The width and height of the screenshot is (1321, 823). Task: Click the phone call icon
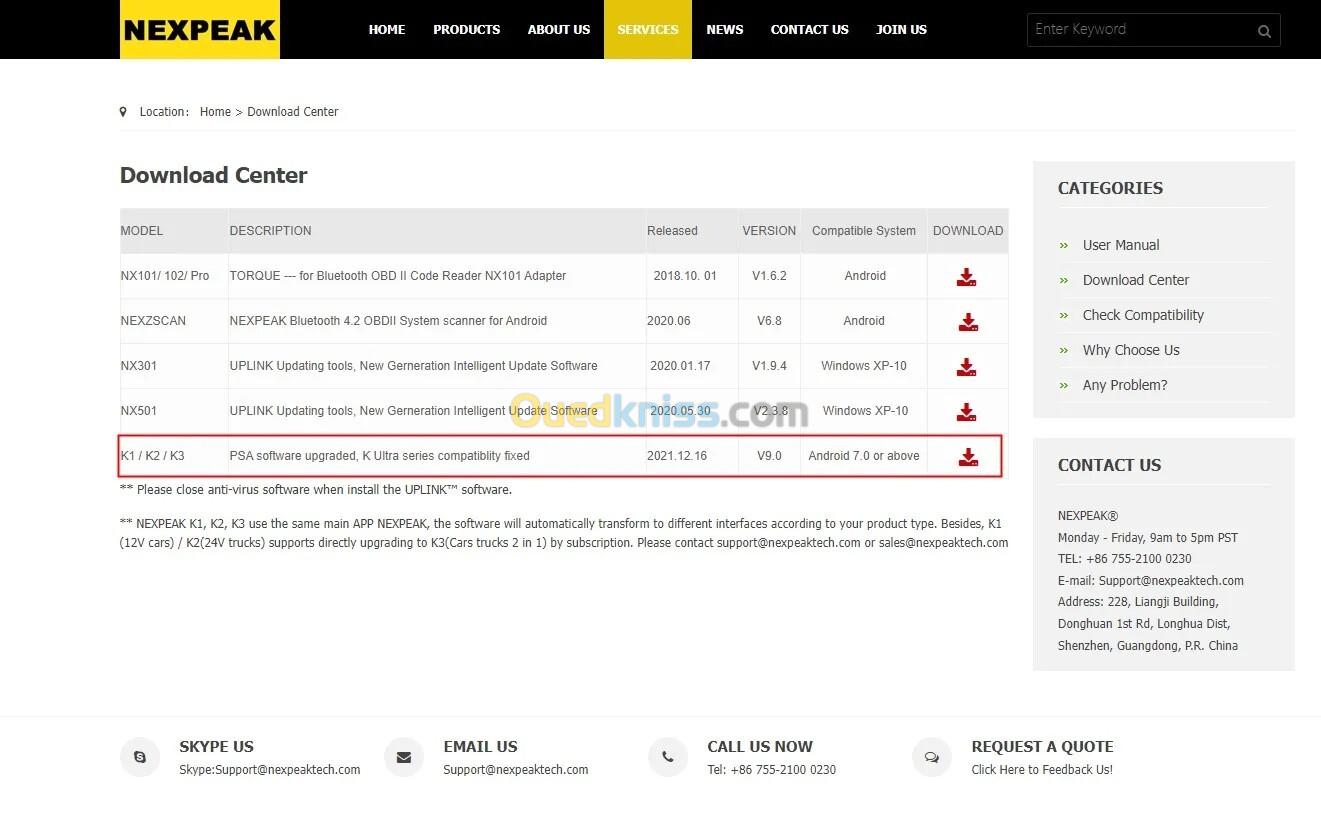(668, 758)
